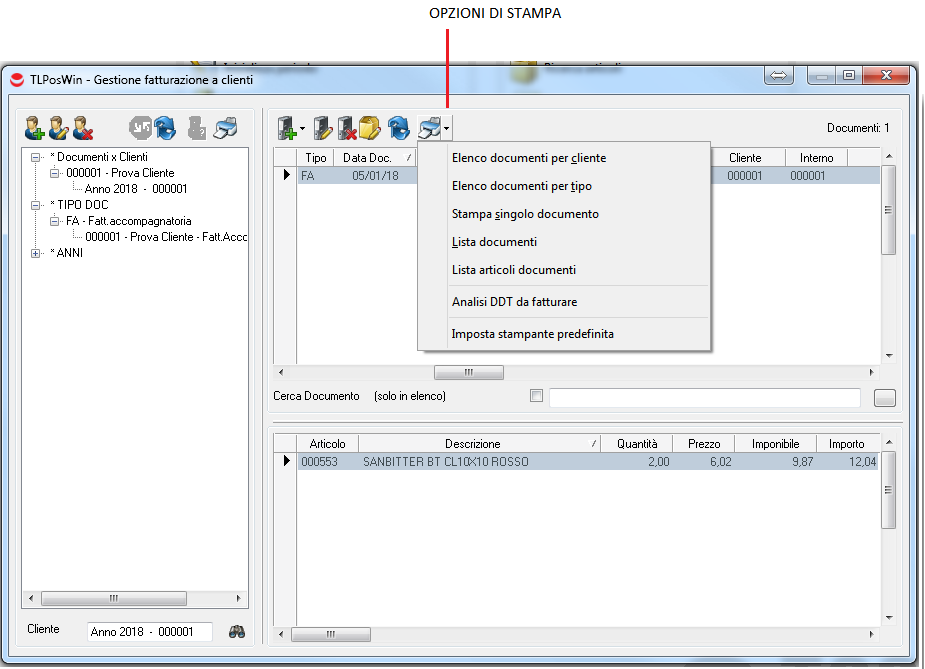Select Elenco documenti per cliente menu entry
The height and width of the screenshot is (669, 925).
click(x=528, y=158)
